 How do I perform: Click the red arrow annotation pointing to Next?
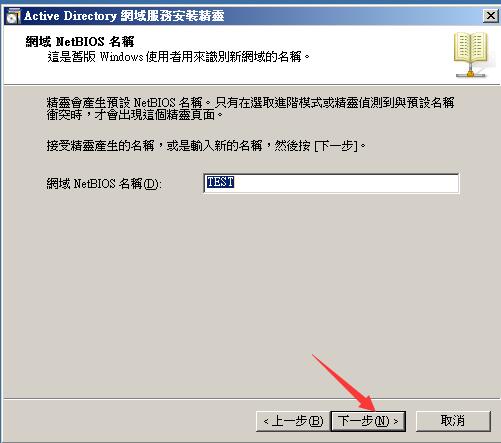(x=345, y=383)
